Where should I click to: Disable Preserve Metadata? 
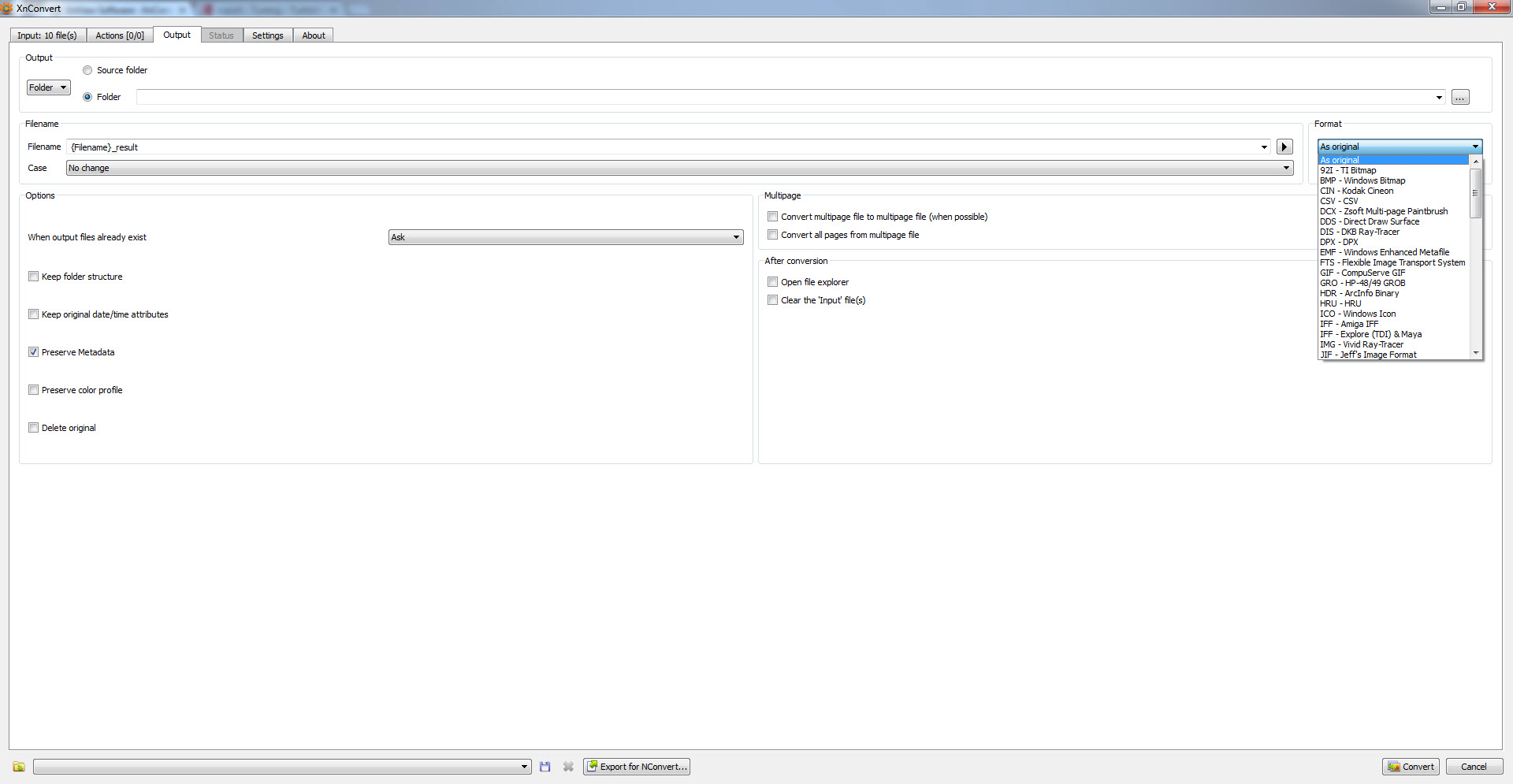(x=33, y=351)
